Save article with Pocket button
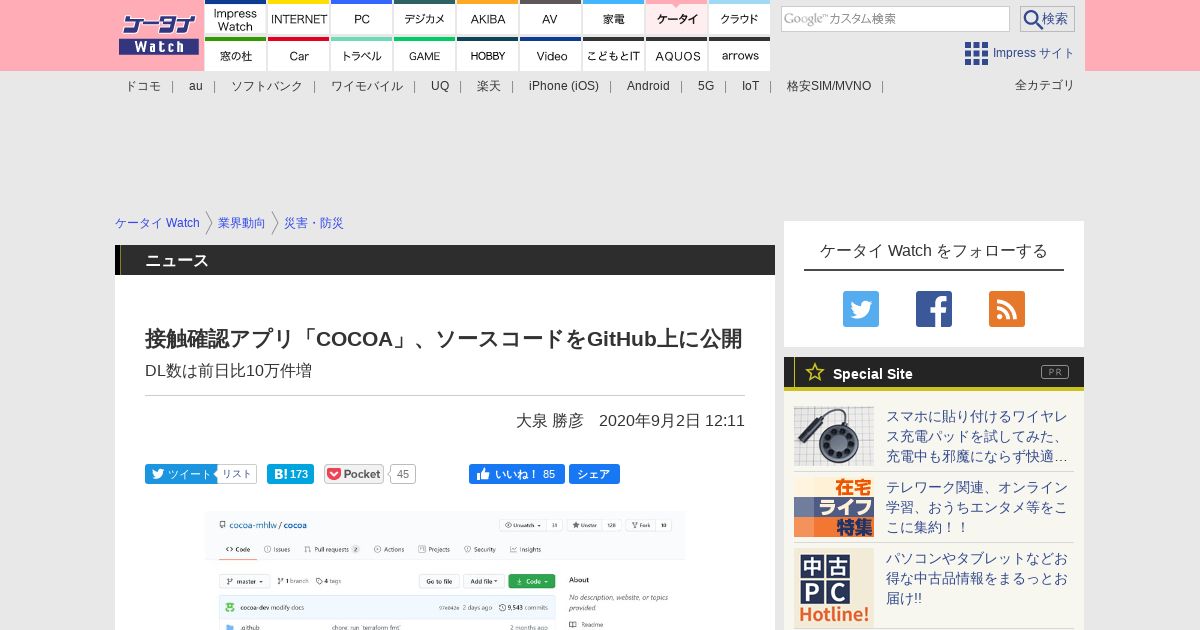 pos(354,474)
